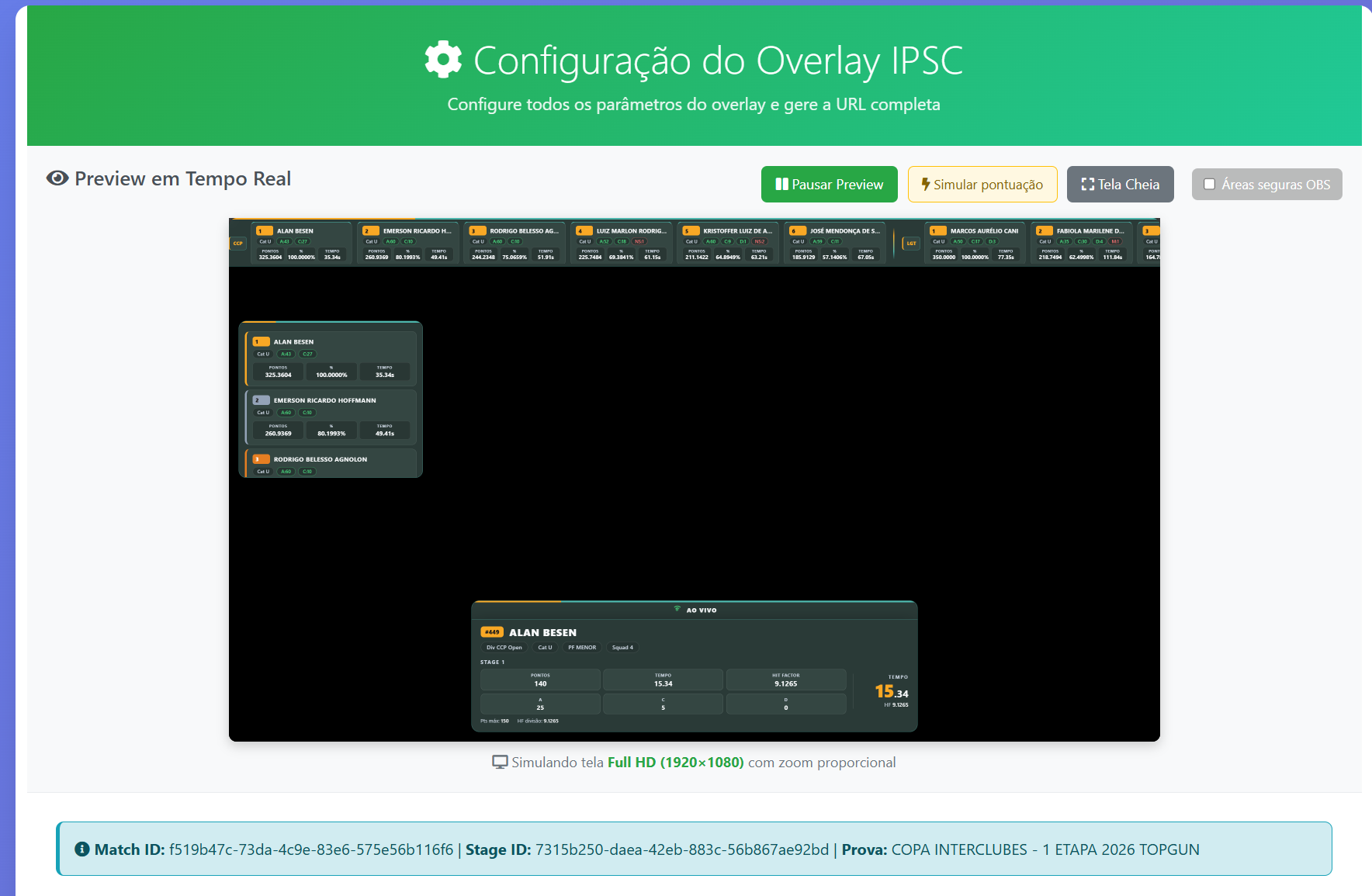Click rank 5 badge beside Kristoffer Luiz in ticker
This screenshot has height=896, width=1372.
coord(691,231)
